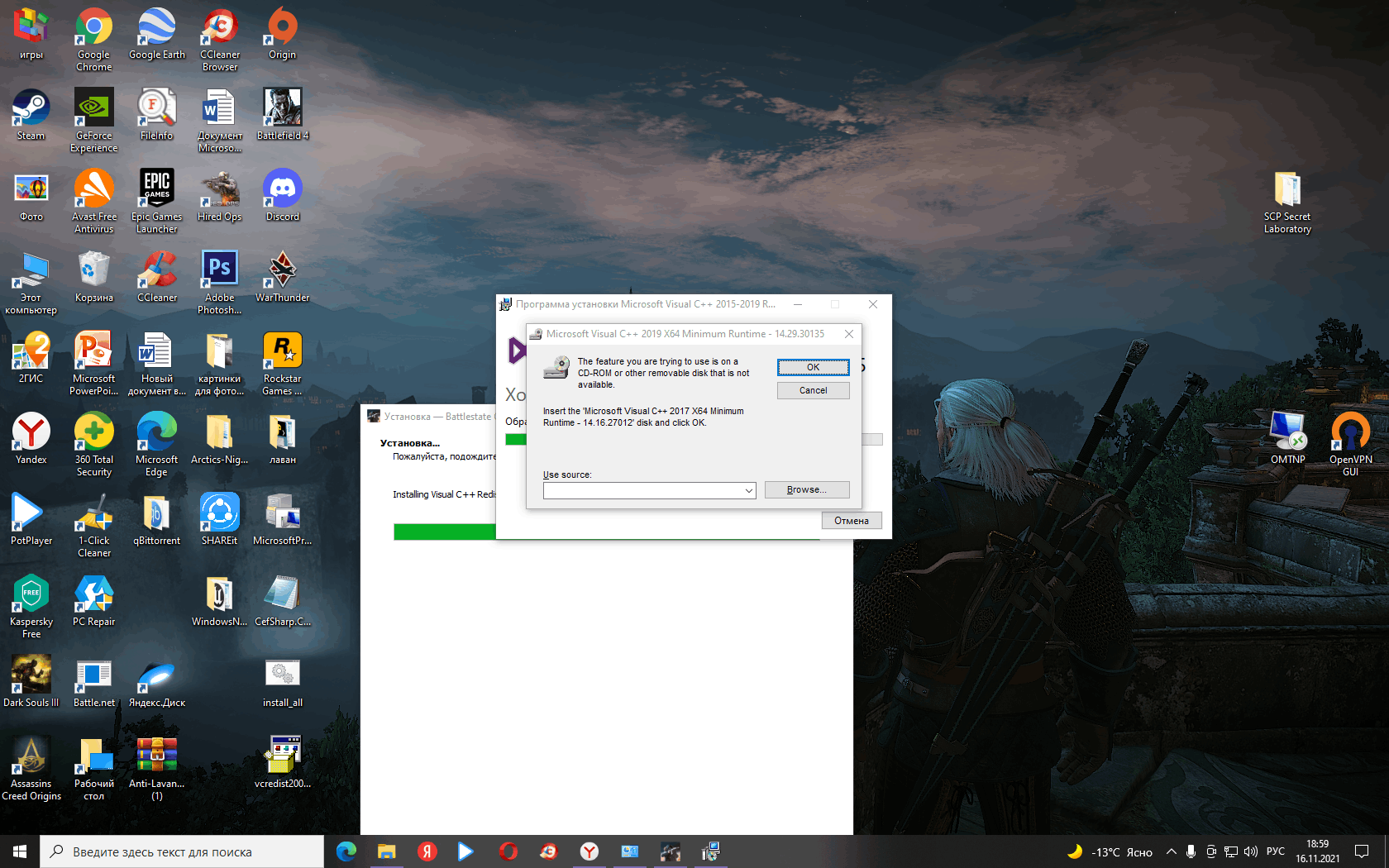The image size is (1389, 868).
Task: Select the Battlefield 4 shortcut
Action: click(x=283, y=114)
